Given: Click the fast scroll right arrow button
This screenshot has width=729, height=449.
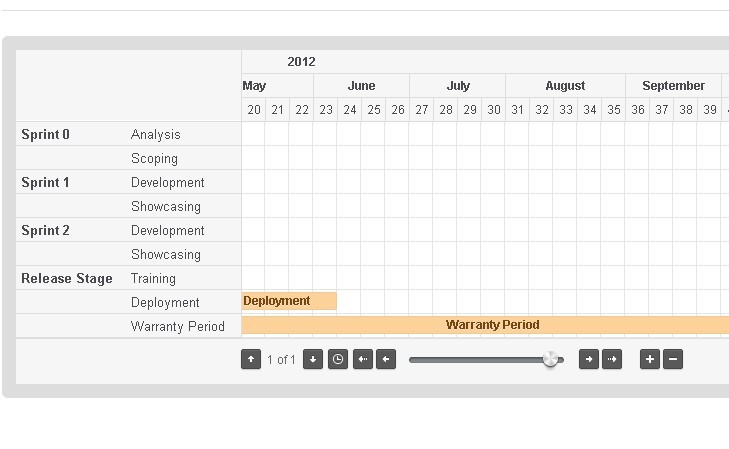Looking at the screenshot, I should [612, 359].
